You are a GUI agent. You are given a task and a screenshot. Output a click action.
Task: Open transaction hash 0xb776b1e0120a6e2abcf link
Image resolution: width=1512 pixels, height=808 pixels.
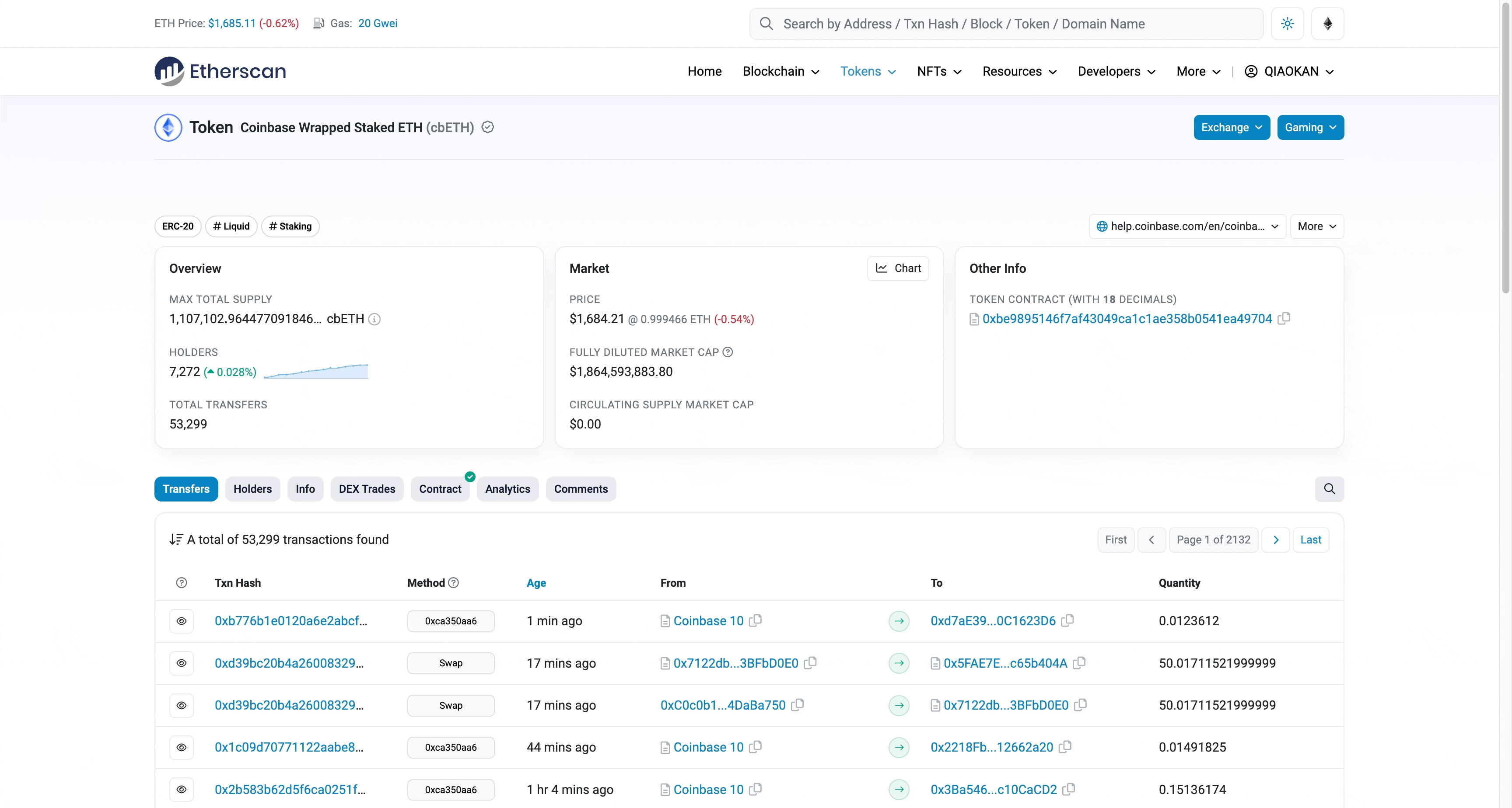(290, 621)
